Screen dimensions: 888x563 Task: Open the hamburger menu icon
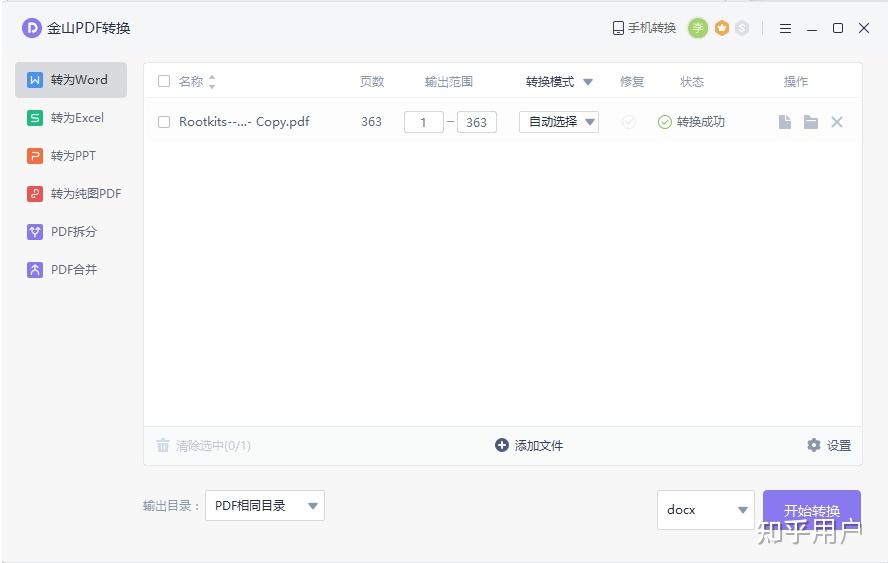[x=785, y=28]
